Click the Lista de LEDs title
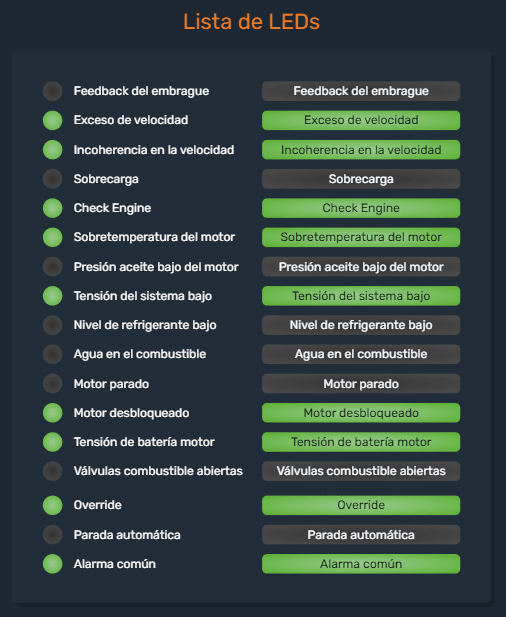506x617 pixels. click(251, 22)
